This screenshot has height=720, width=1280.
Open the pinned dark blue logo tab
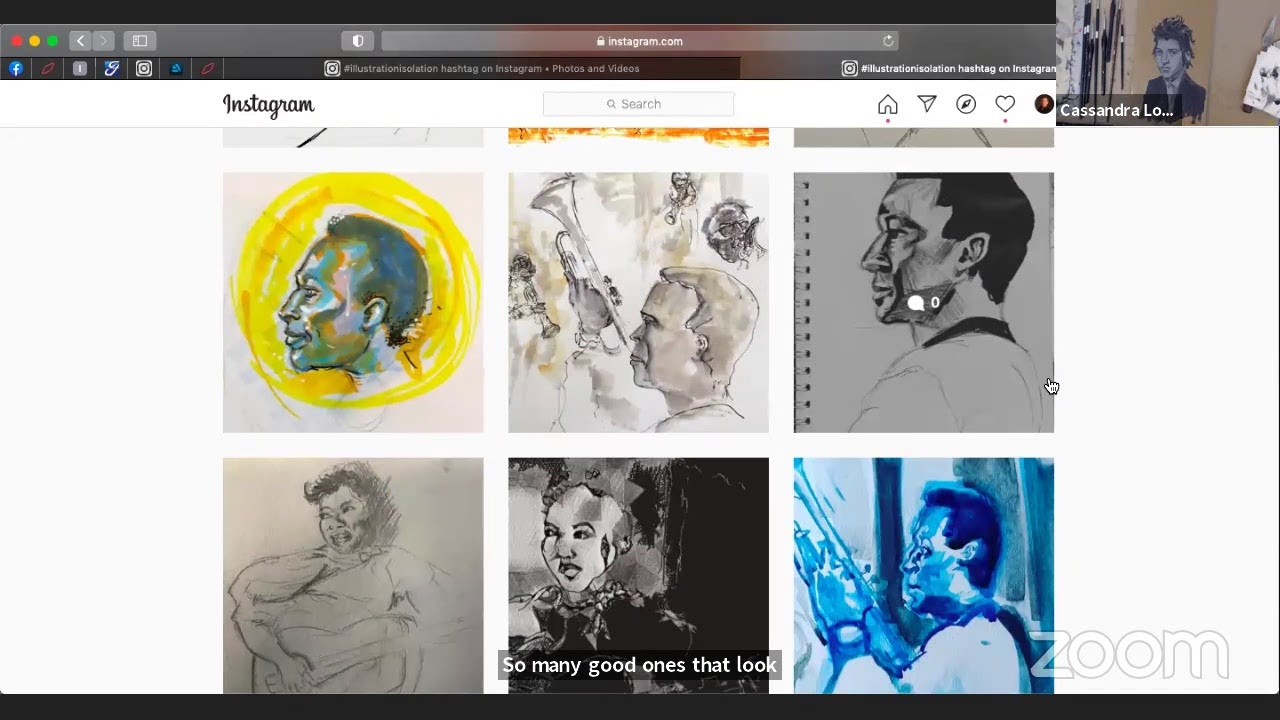tap(176, 69)
